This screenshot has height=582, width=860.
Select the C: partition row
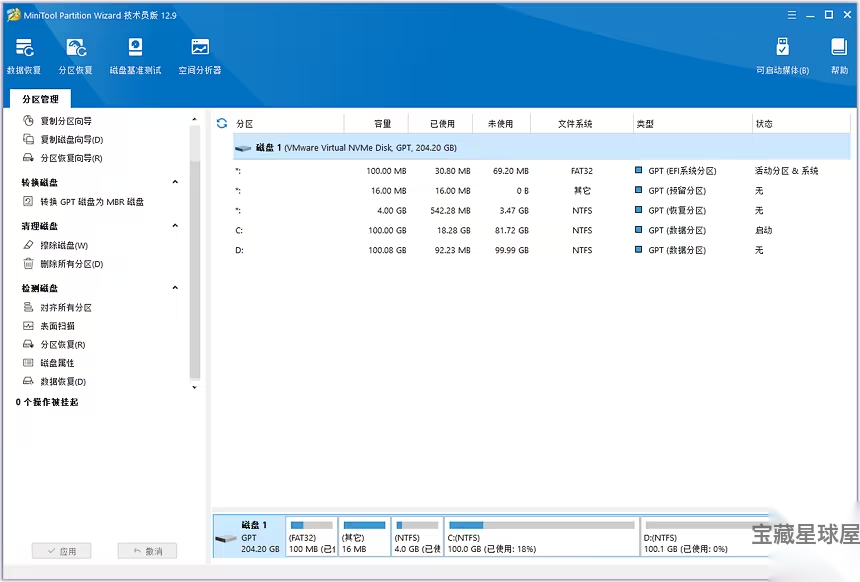pyautogui.click(x=541, y=230)
